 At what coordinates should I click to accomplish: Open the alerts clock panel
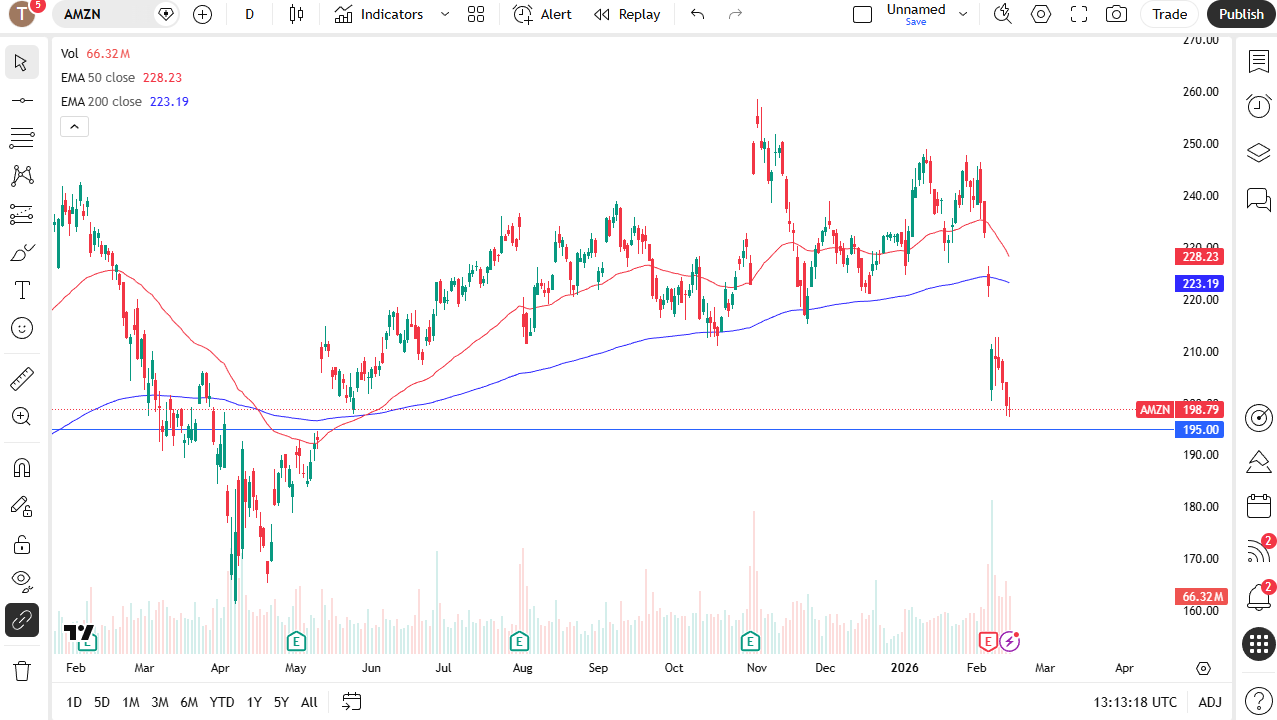point(1258,105)
